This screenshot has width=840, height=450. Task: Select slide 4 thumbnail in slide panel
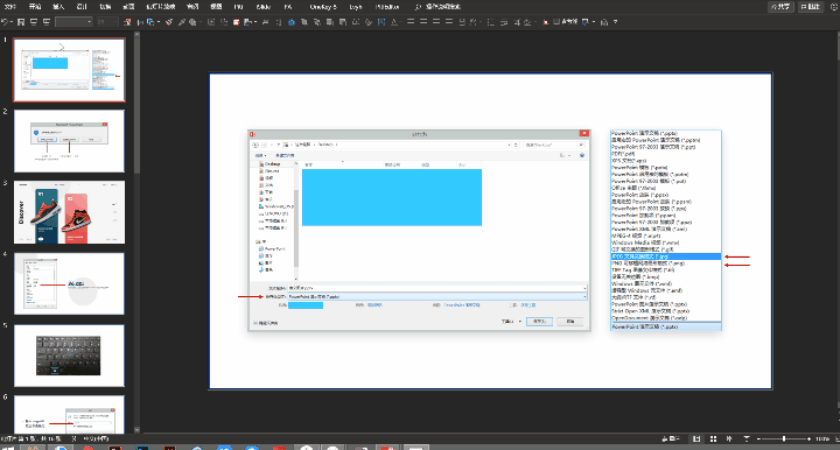[x=68, y=284]
